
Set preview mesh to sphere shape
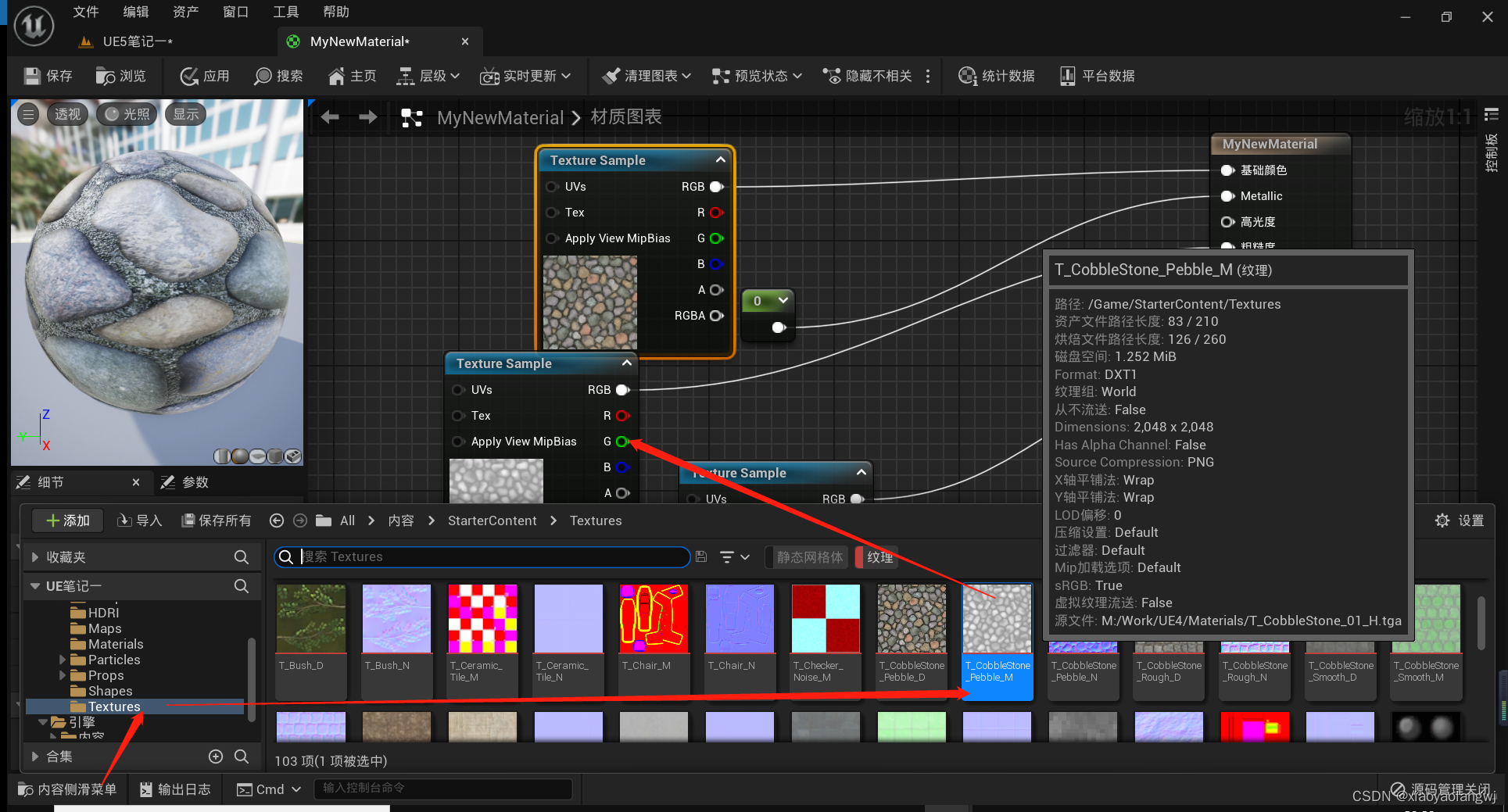(240, 456)
